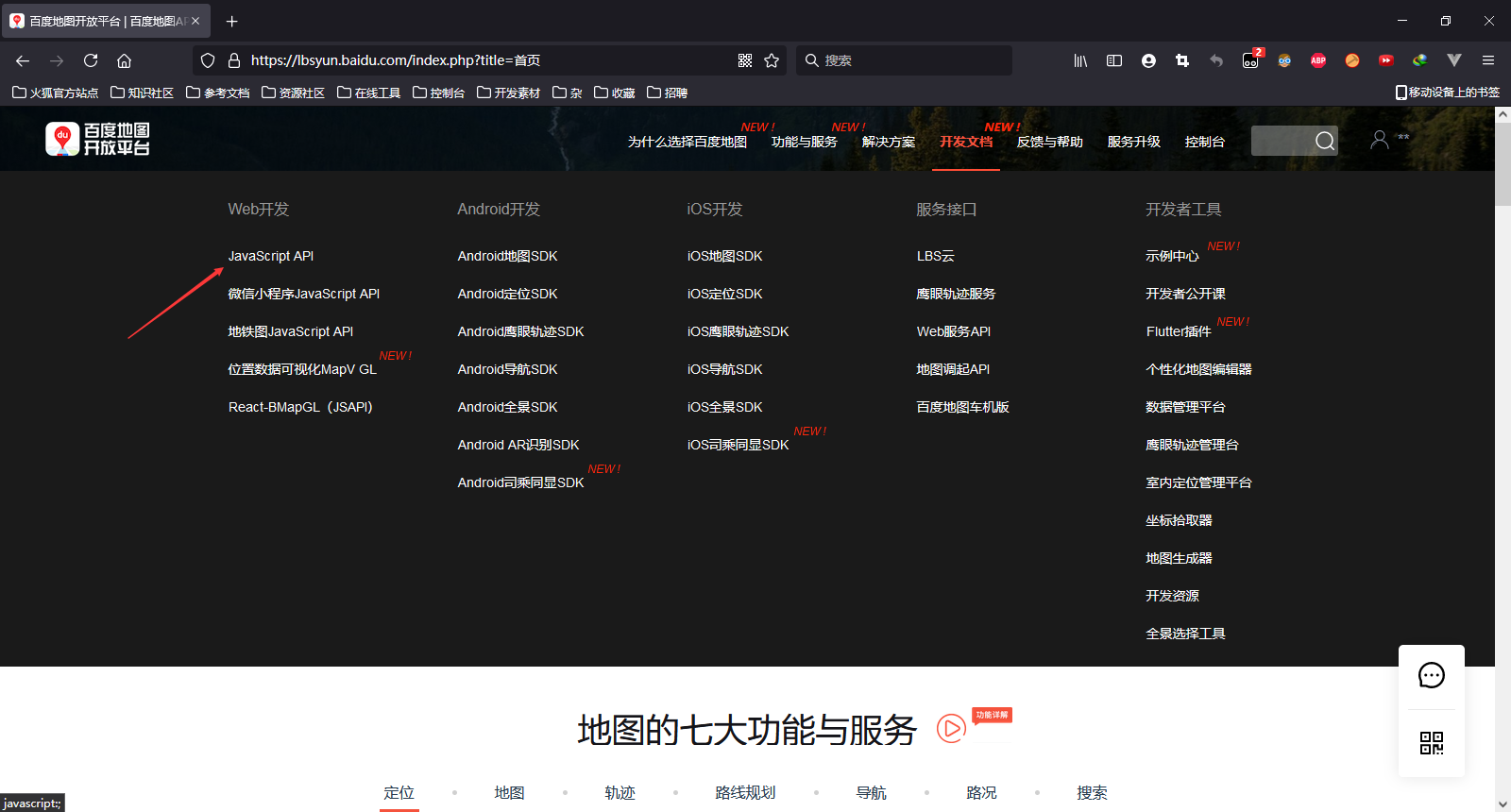The height and width of the screenshot is (812, 1511).
Task: Open 开发文档 nav menu
Action: [966, 142]
